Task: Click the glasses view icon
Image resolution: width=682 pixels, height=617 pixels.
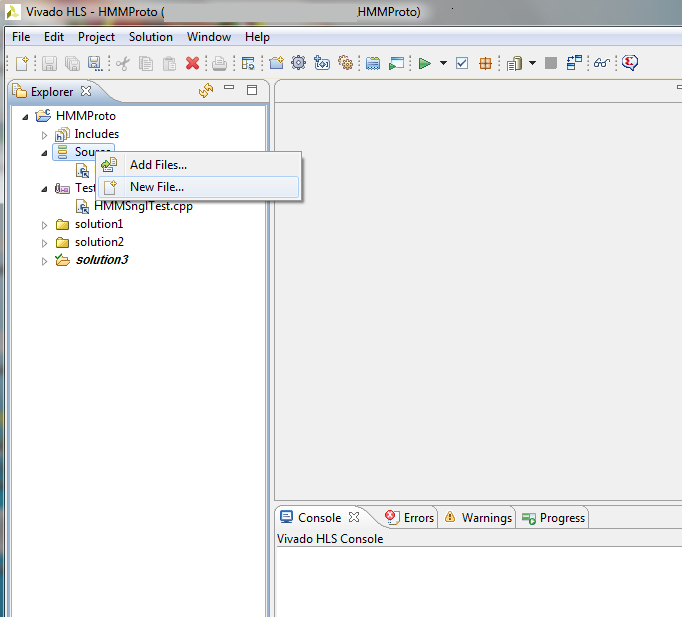Action: point(602,63)
